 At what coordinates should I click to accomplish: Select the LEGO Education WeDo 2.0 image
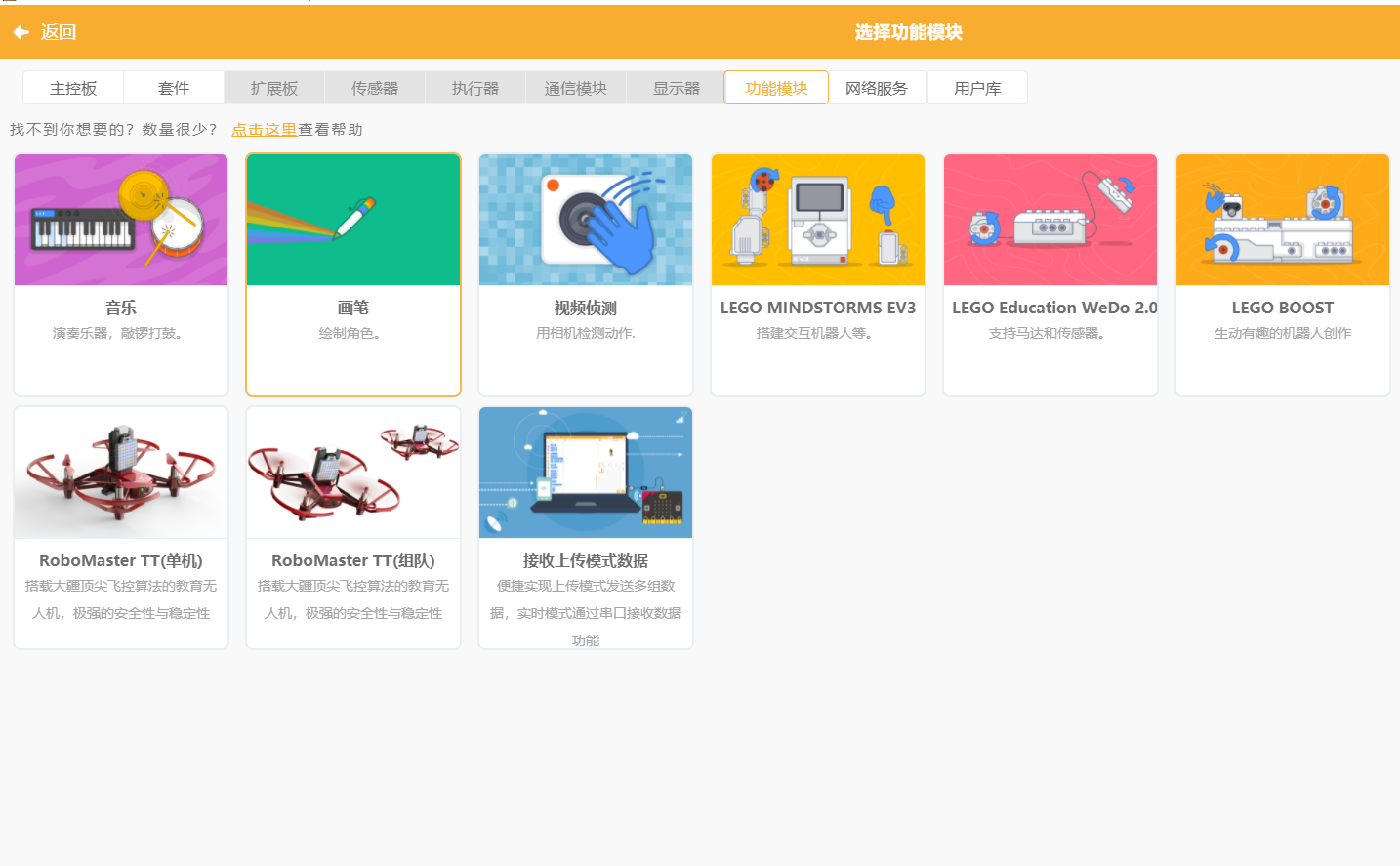pyautogui.click(x=1050, y=220)
